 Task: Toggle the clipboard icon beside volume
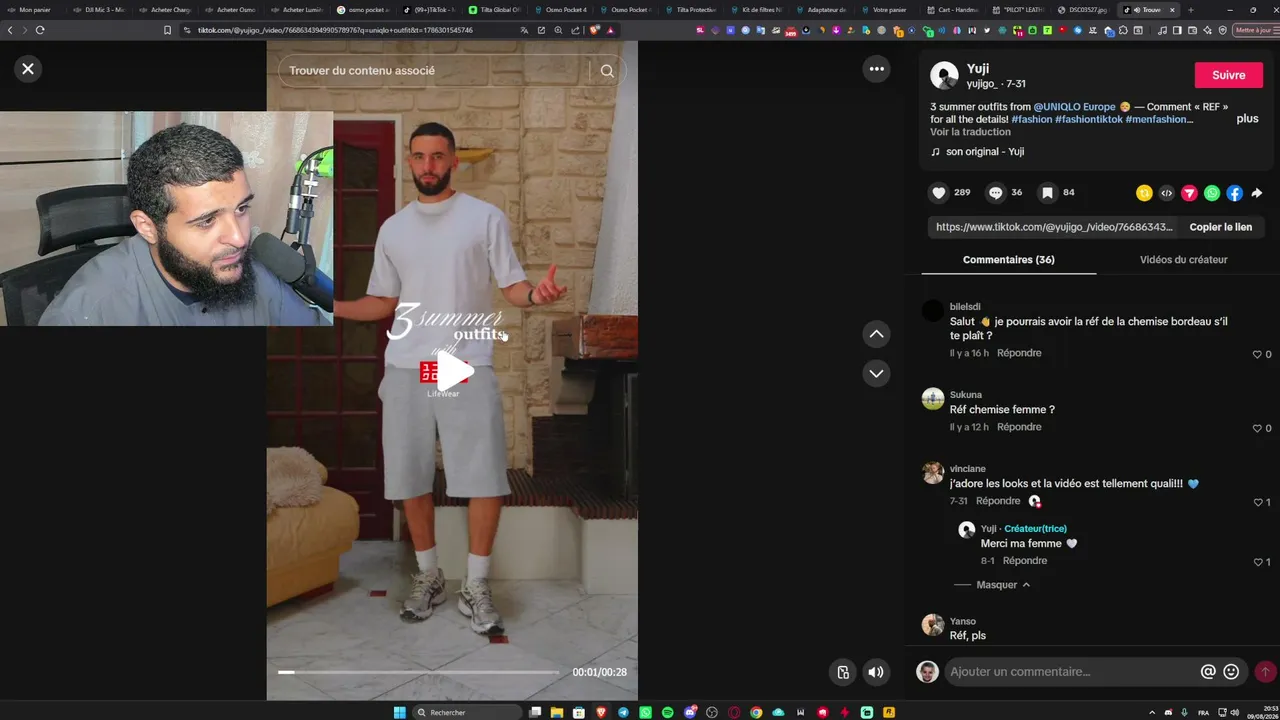pos(843,672)
